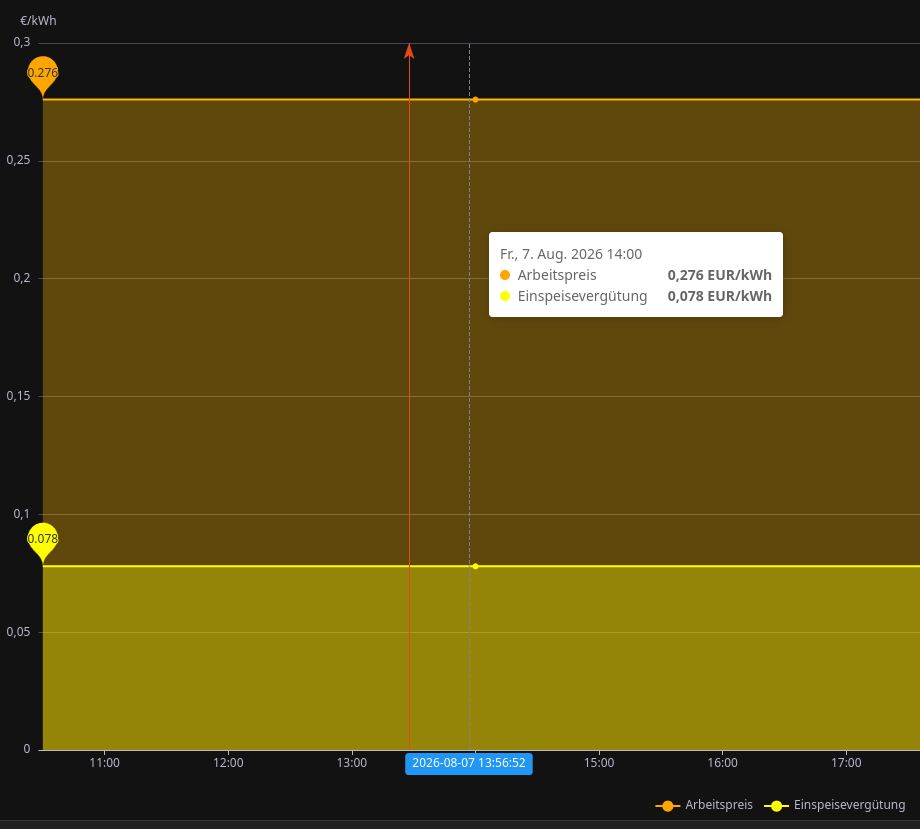
Task: Click the 11:00 x-axis label
Action: coord(104,763)
